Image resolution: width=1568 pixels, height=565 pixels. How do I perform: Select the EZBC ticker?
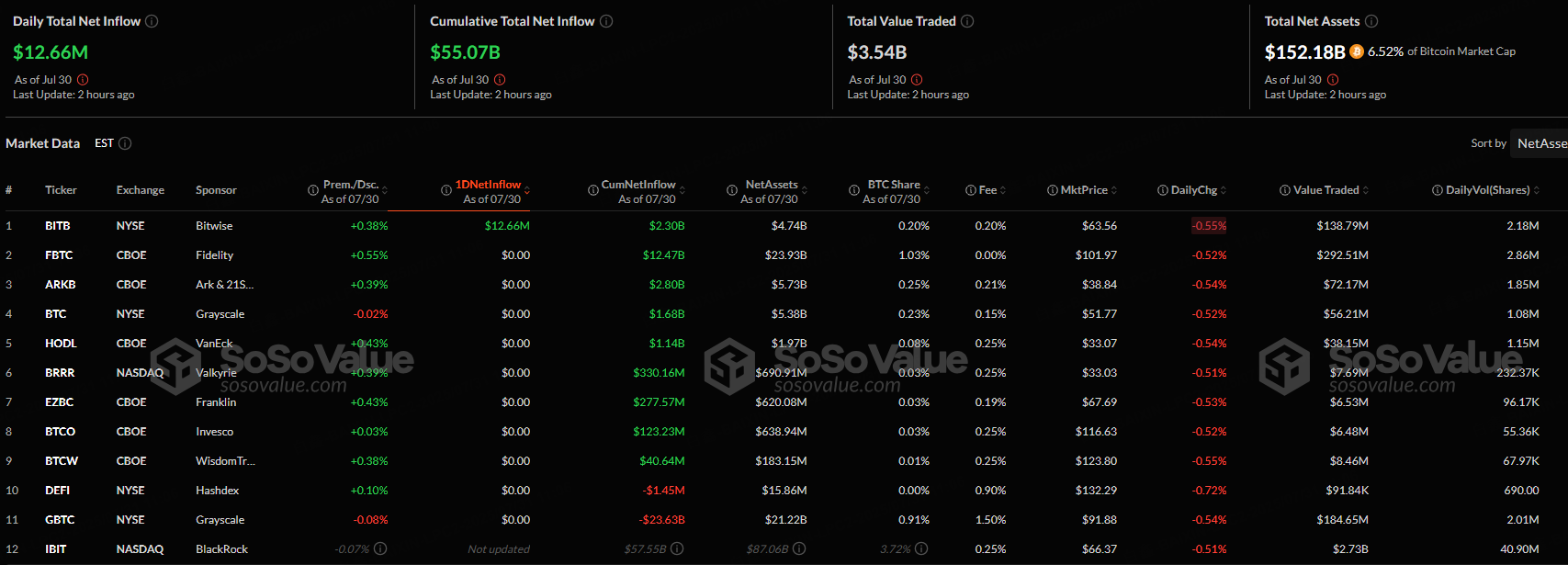[x=59, y=402]
